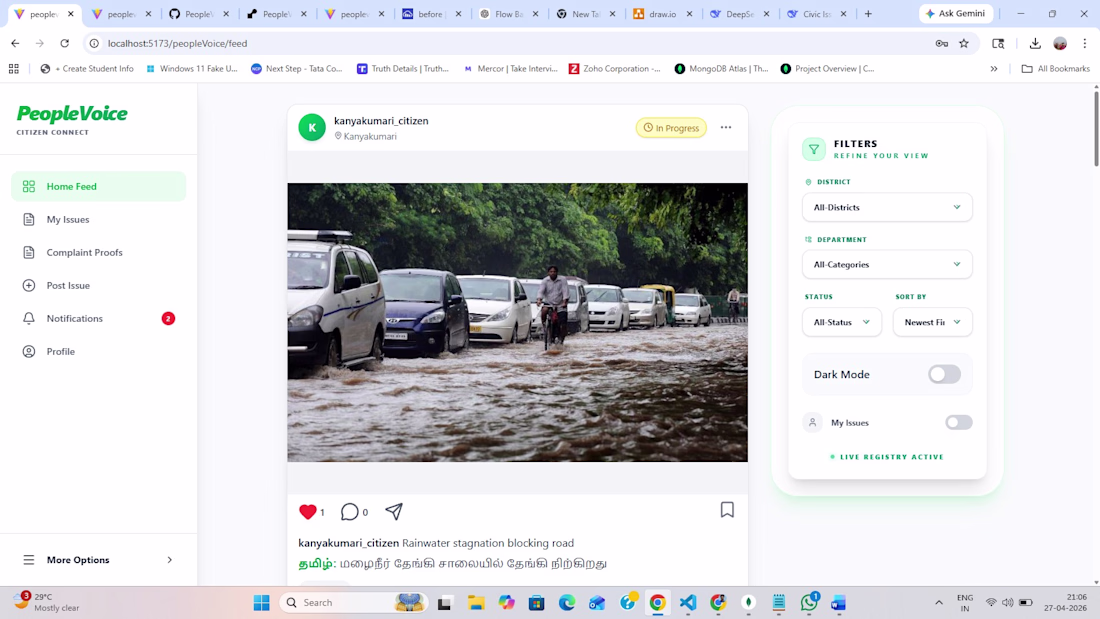Click the PeopleVoice Citizen Connect logo
This screenshot has height=619, width=1100.
[x=72, y=119]
